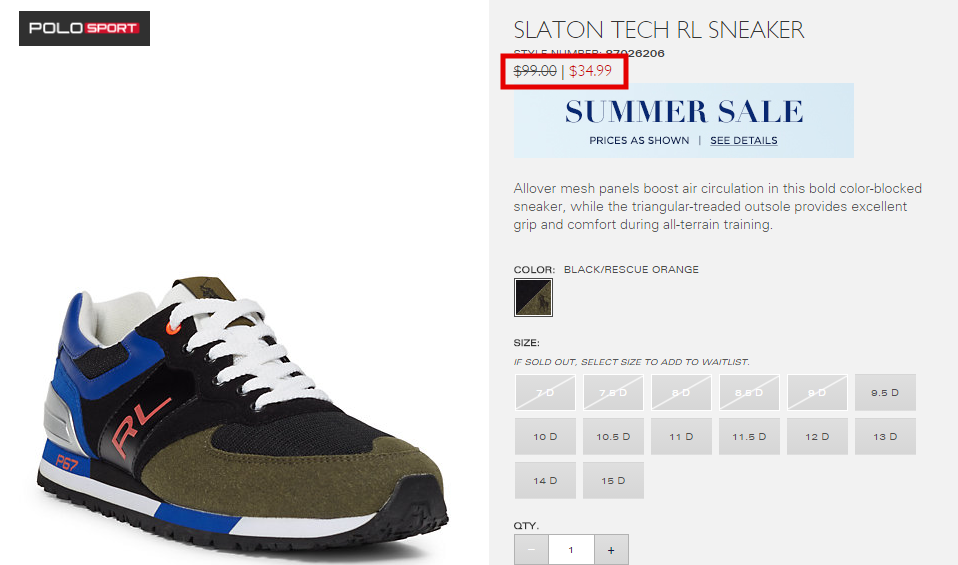Click the Summer Sale banner
Viewport: 958px width, 565px height.
684,120
